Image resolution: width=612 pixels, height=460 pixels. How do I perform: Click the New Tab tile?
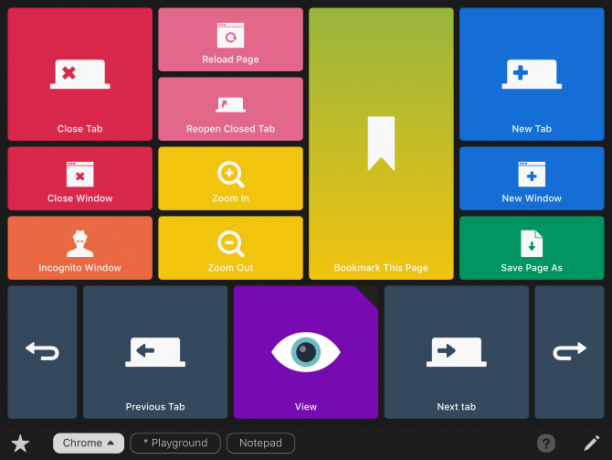coord(532,74)
